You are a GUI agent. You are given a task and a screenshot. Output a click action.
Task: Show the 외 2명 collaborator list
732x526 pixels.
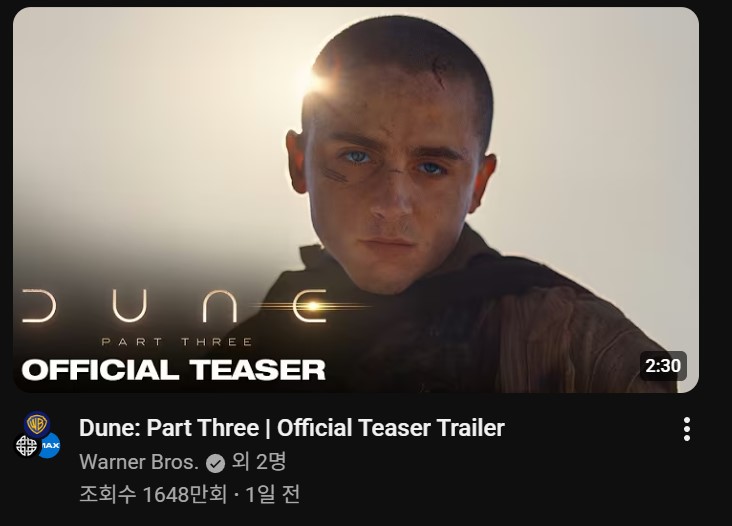tap(259, 462)
